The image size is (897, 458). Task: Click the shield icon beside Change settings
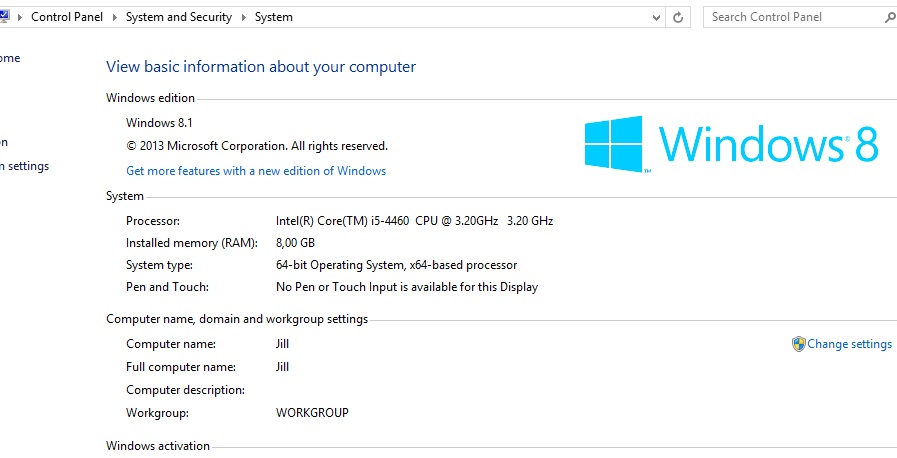pyautogui.click(x=799, y=344)
